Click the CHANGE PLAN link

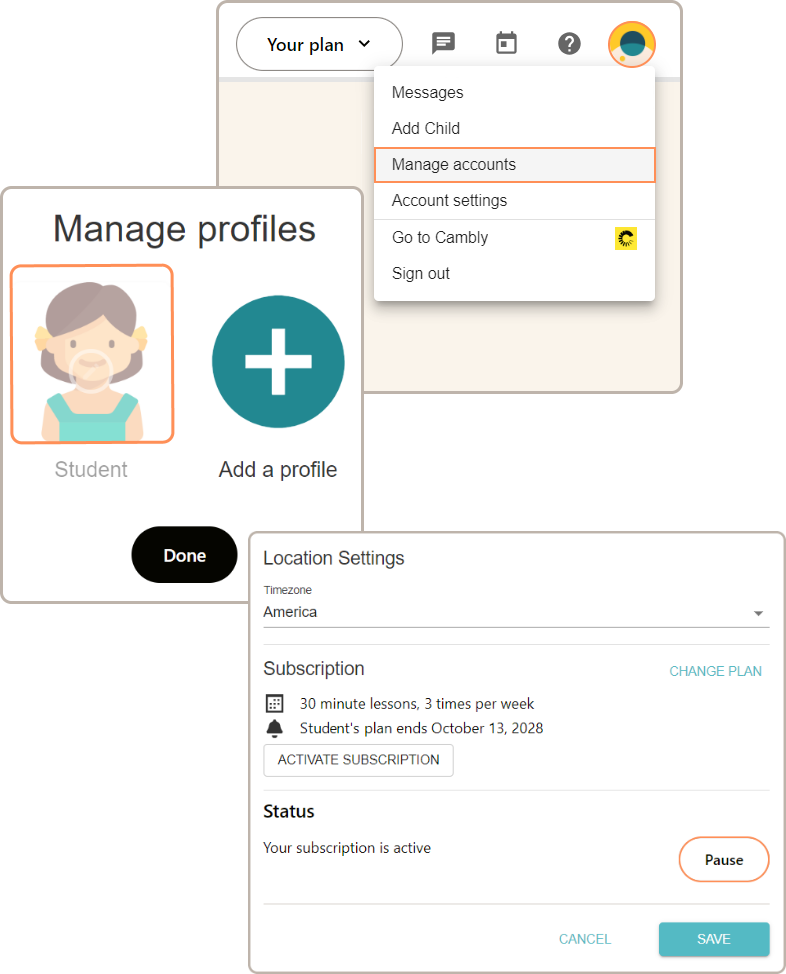pos(715,671)
